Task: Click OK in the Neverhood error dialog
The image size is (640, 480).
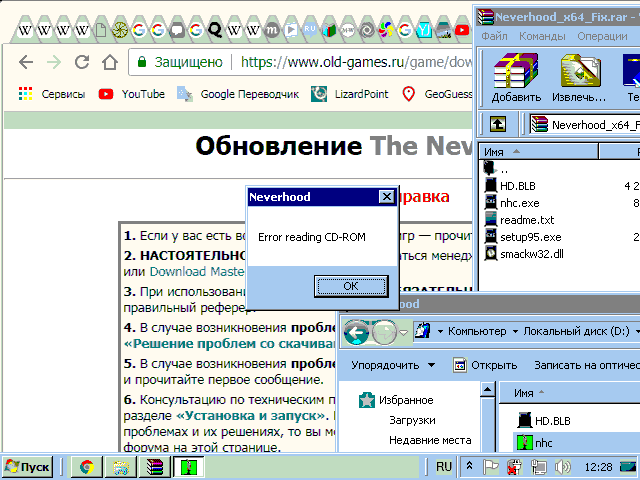Action: (351, 286)
